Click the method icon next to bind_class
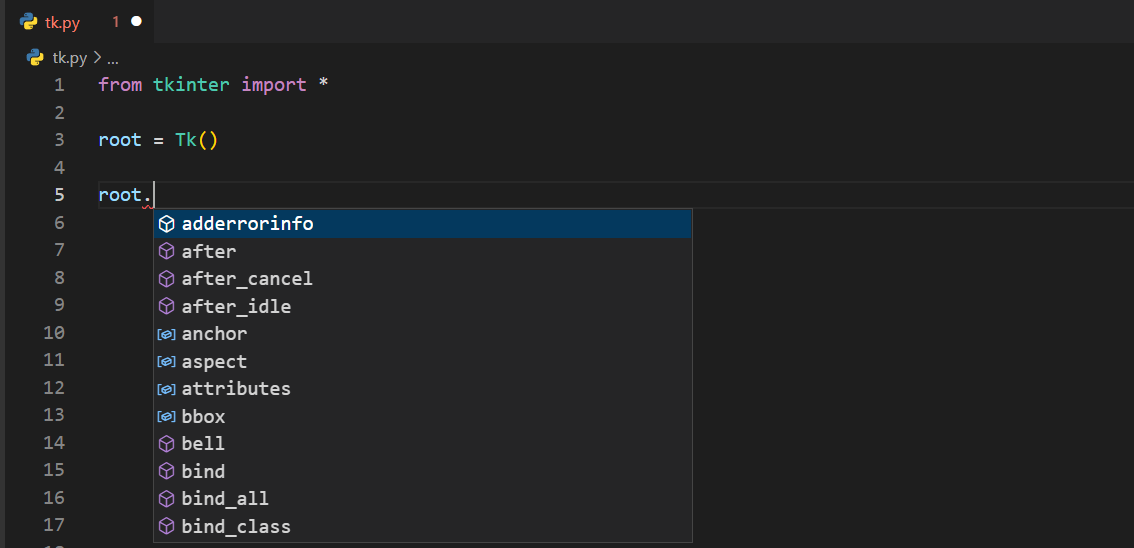The image size is (1134, 548). [x=167, y=527]
